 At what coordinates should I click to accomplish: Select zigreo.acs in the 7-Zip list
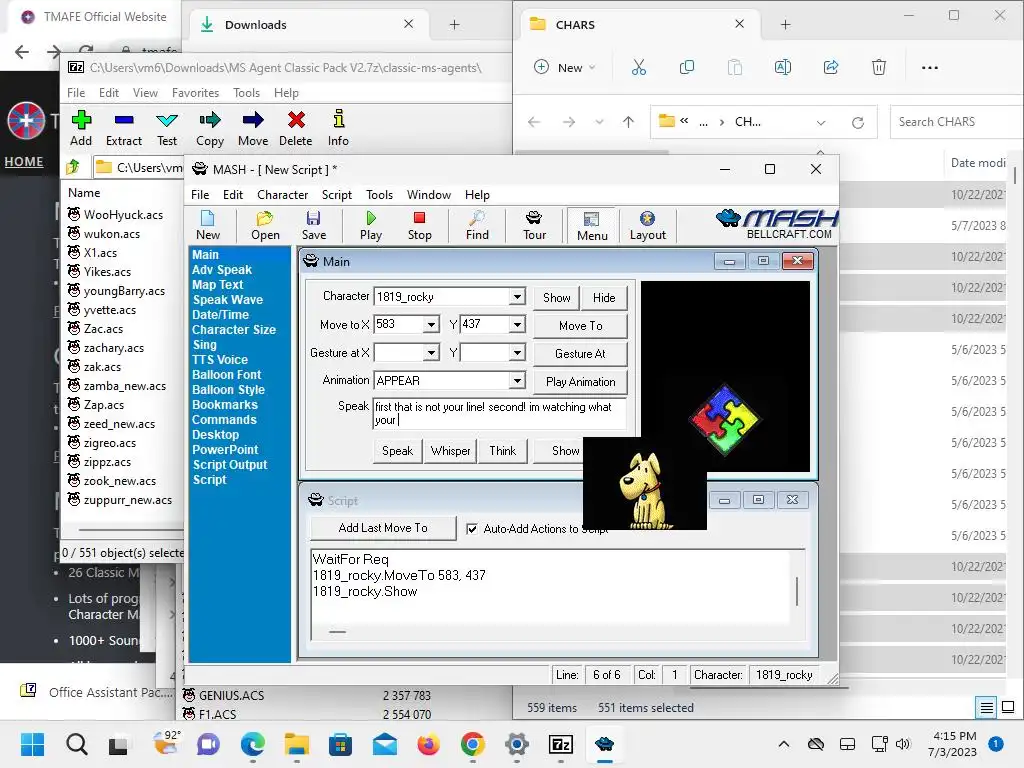tap(110, 443)
